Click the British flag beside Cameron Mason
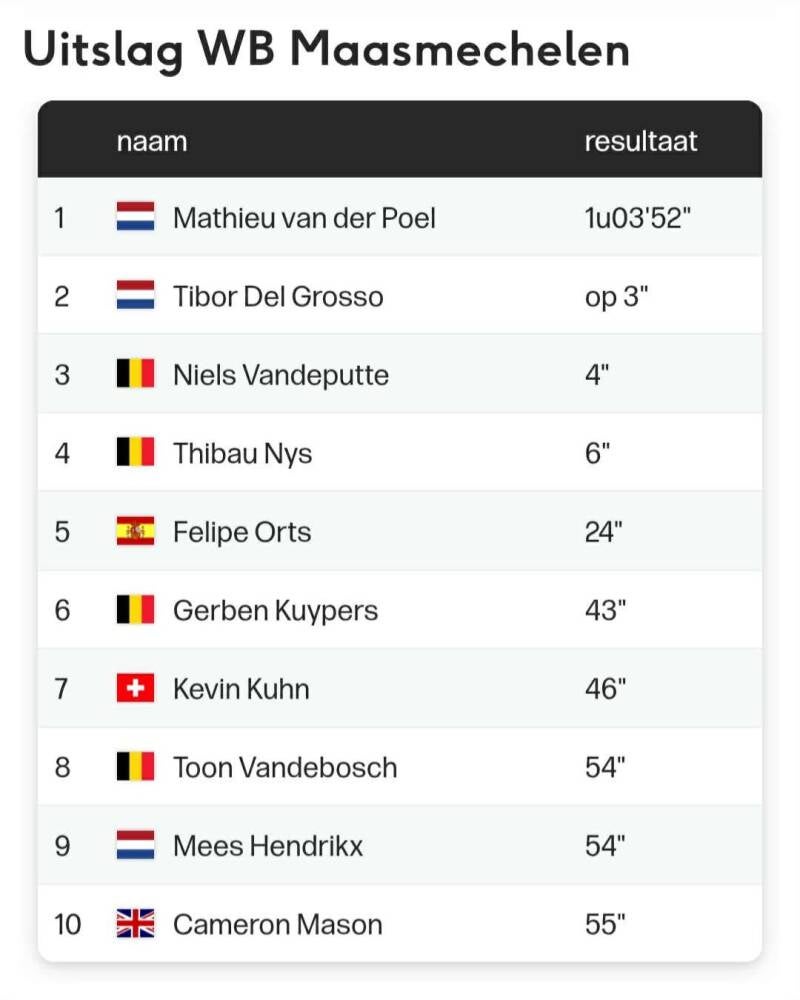The image size is (800, 1000). click(x=135, y=924)
